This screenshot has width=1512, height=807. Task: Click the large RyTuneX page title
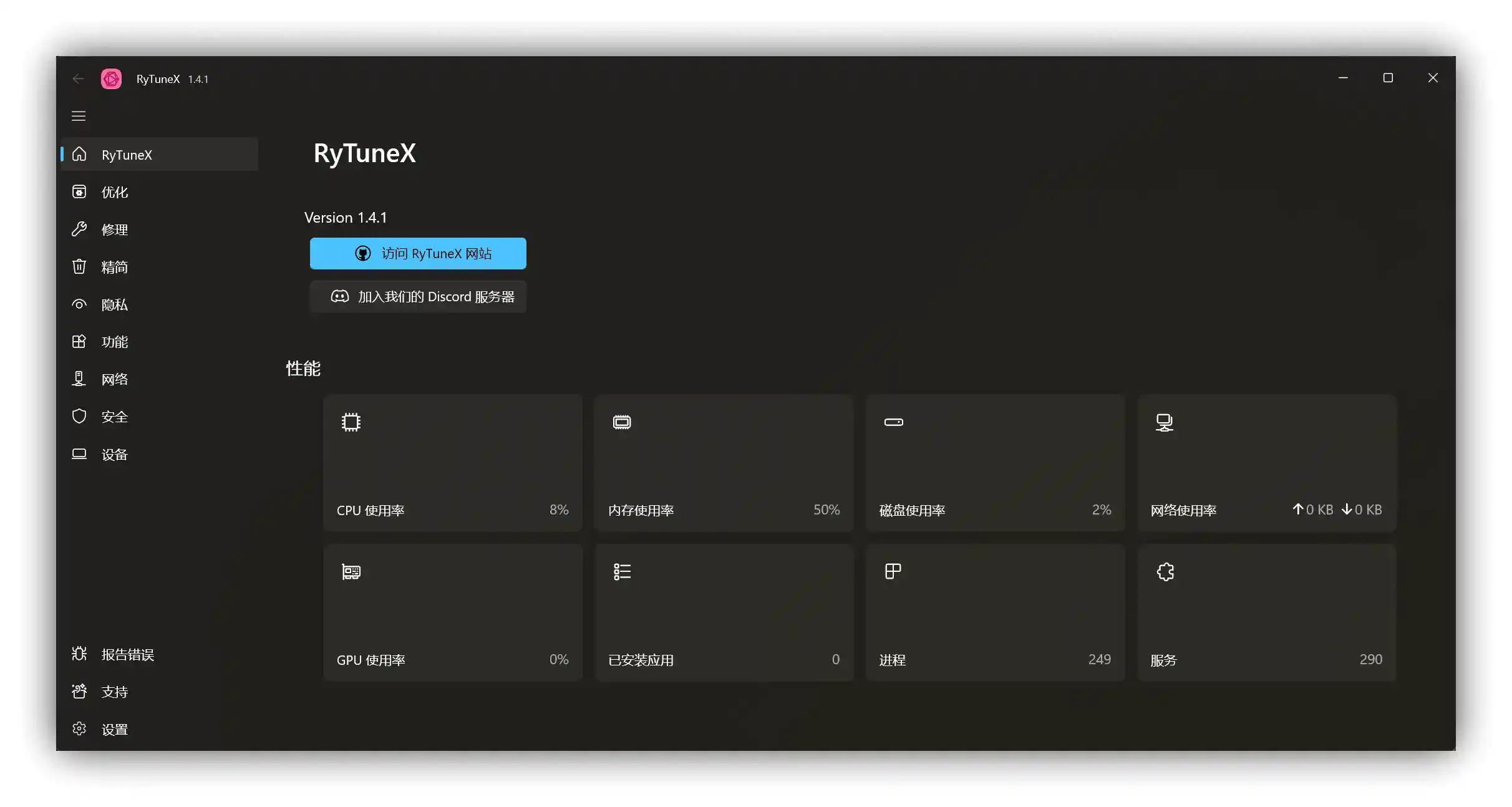pyautogui.click(x=364, y=153)
